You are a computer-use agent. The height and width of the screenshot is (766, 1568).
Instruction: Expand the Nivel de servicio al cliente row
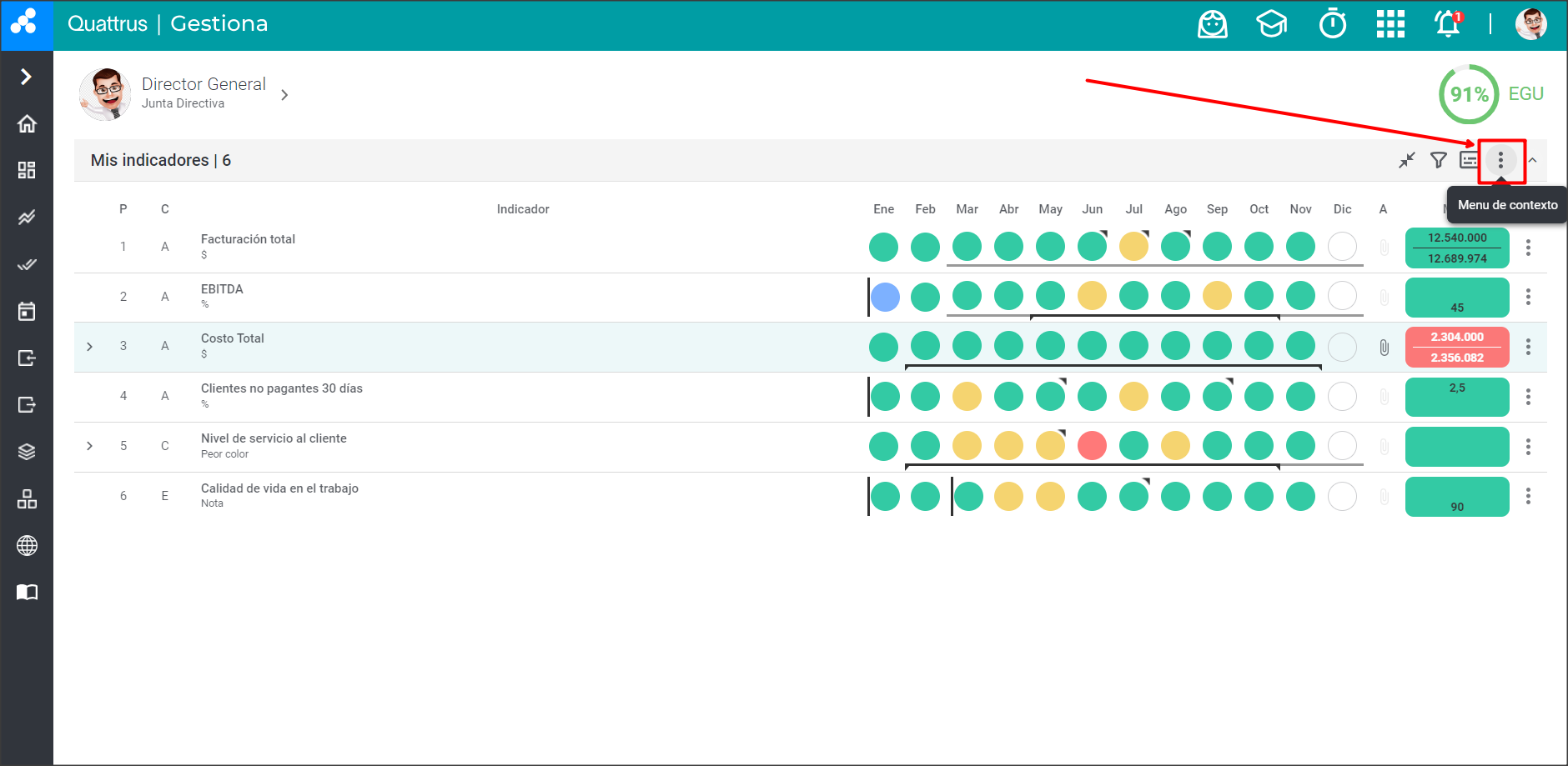click(90, 446)
